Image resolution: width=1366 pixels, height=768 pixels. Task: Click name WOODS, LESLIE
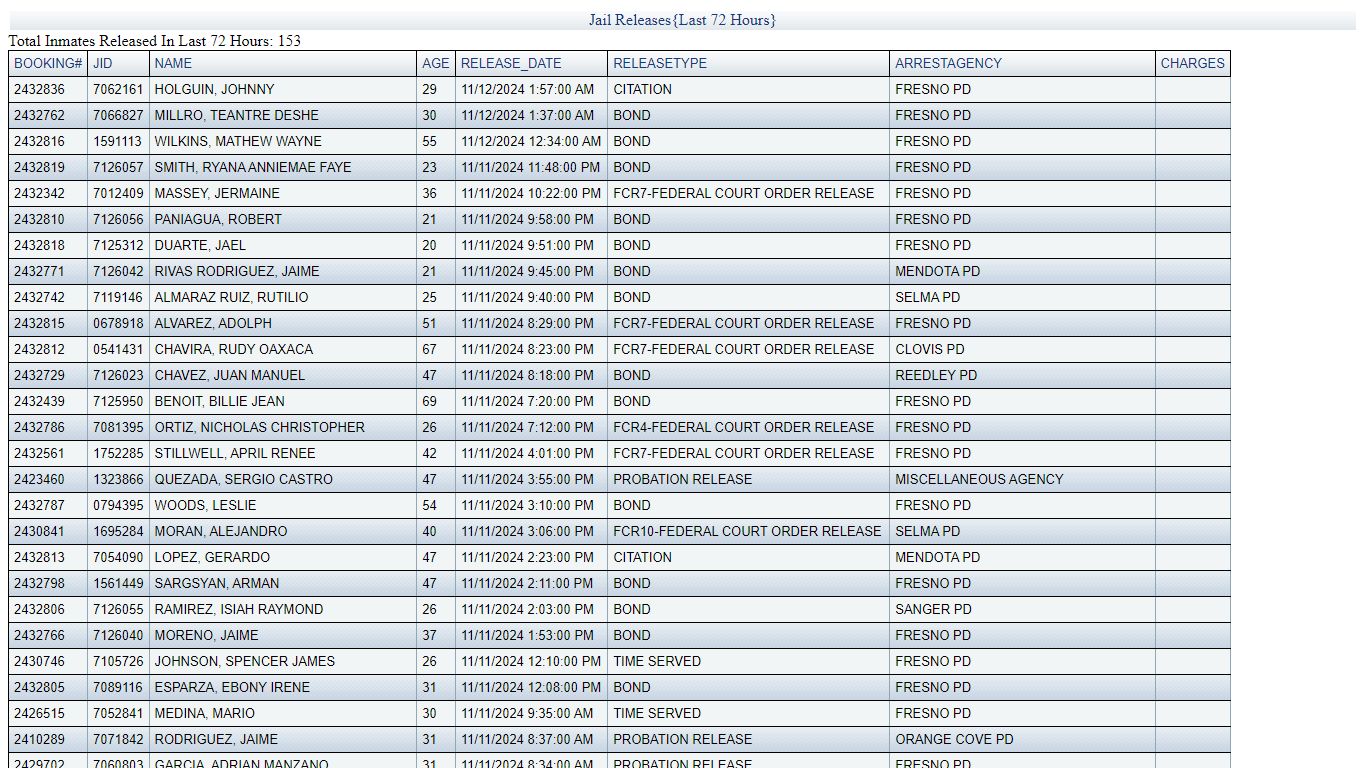coord(205,505)
